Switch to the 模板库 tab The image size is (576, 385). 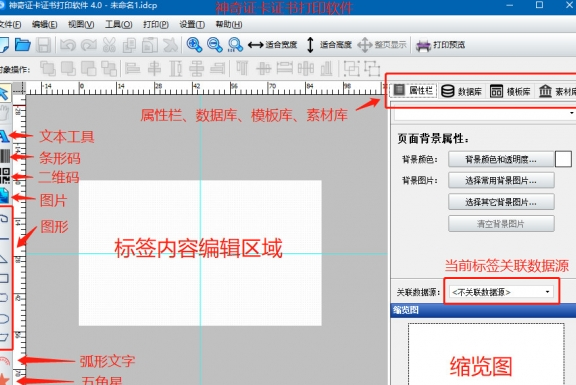(x=510, y=91)
